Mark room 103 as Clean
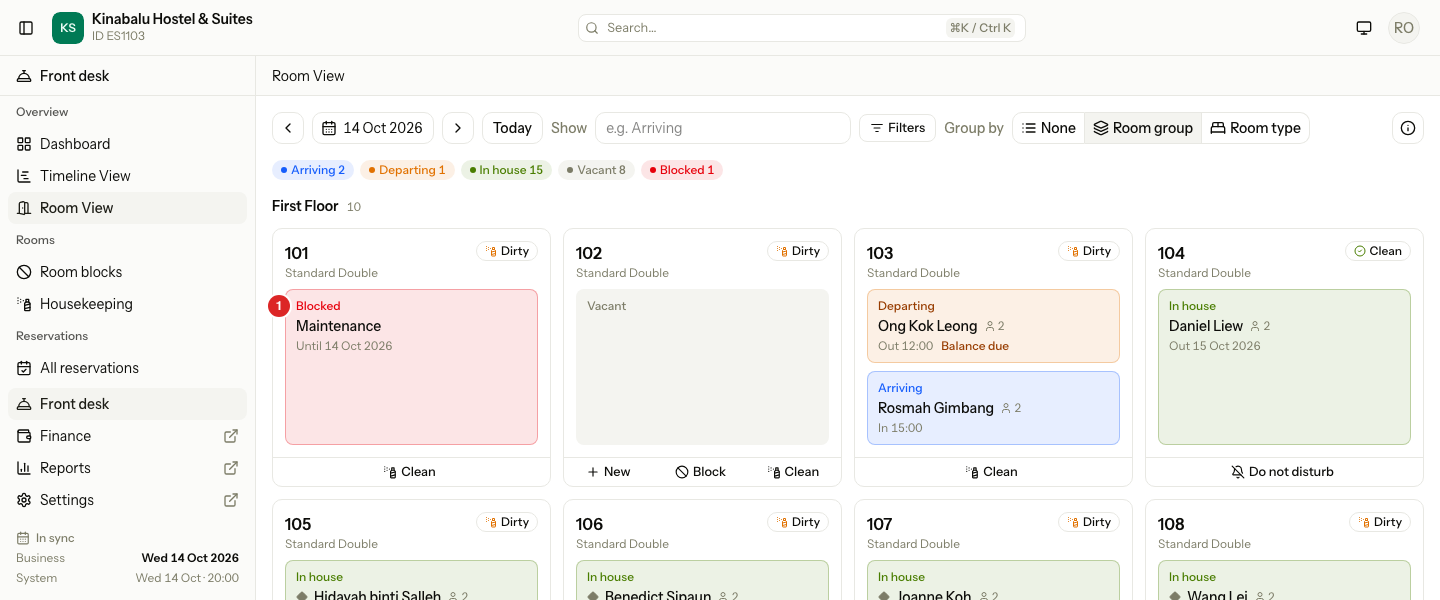This screenshot has height=600, width=1440. coord(993,472)
